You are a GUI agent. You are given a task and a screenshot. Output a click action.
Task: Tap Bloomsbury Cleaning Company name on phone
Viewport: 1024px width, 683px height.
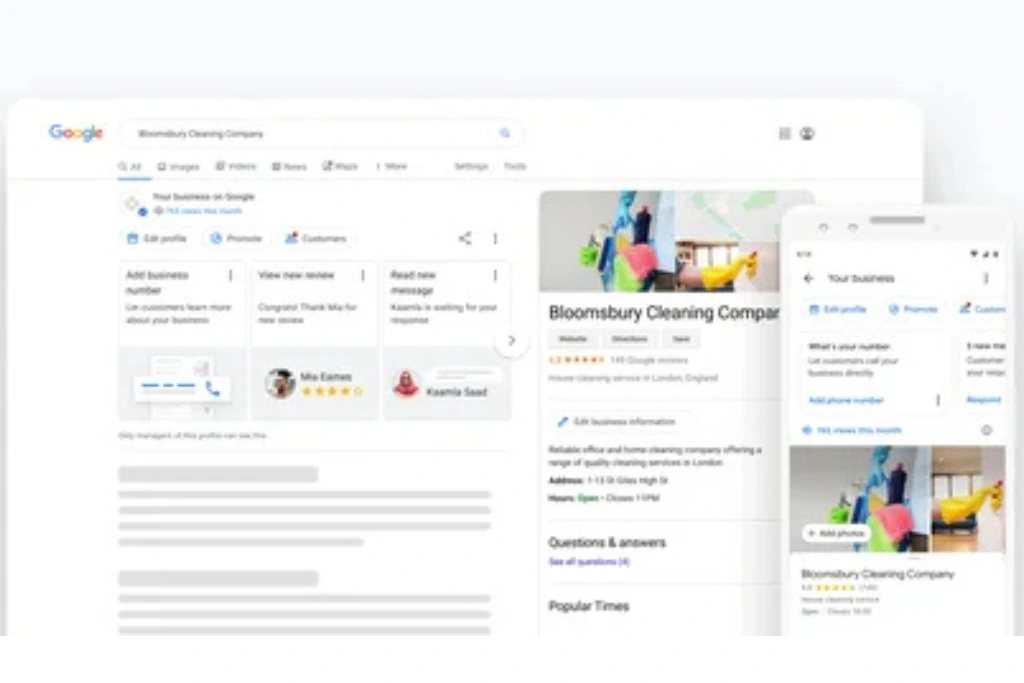pos(878,574)
